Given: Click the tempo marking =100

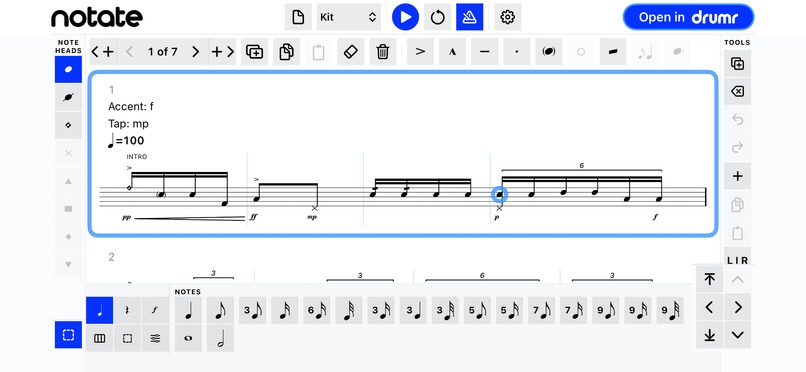Looking at the screenshot, I should 126,141.
